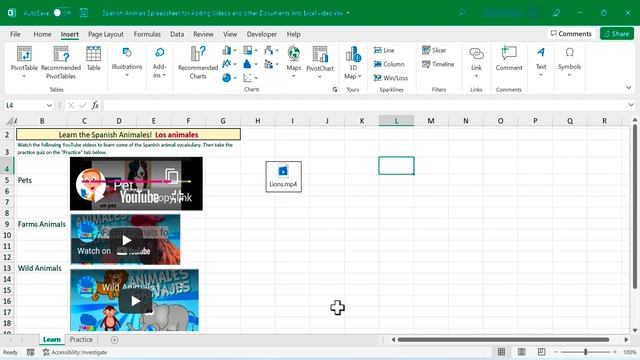
Task: Insert a column or bar chart
Action: coord(229,50)
